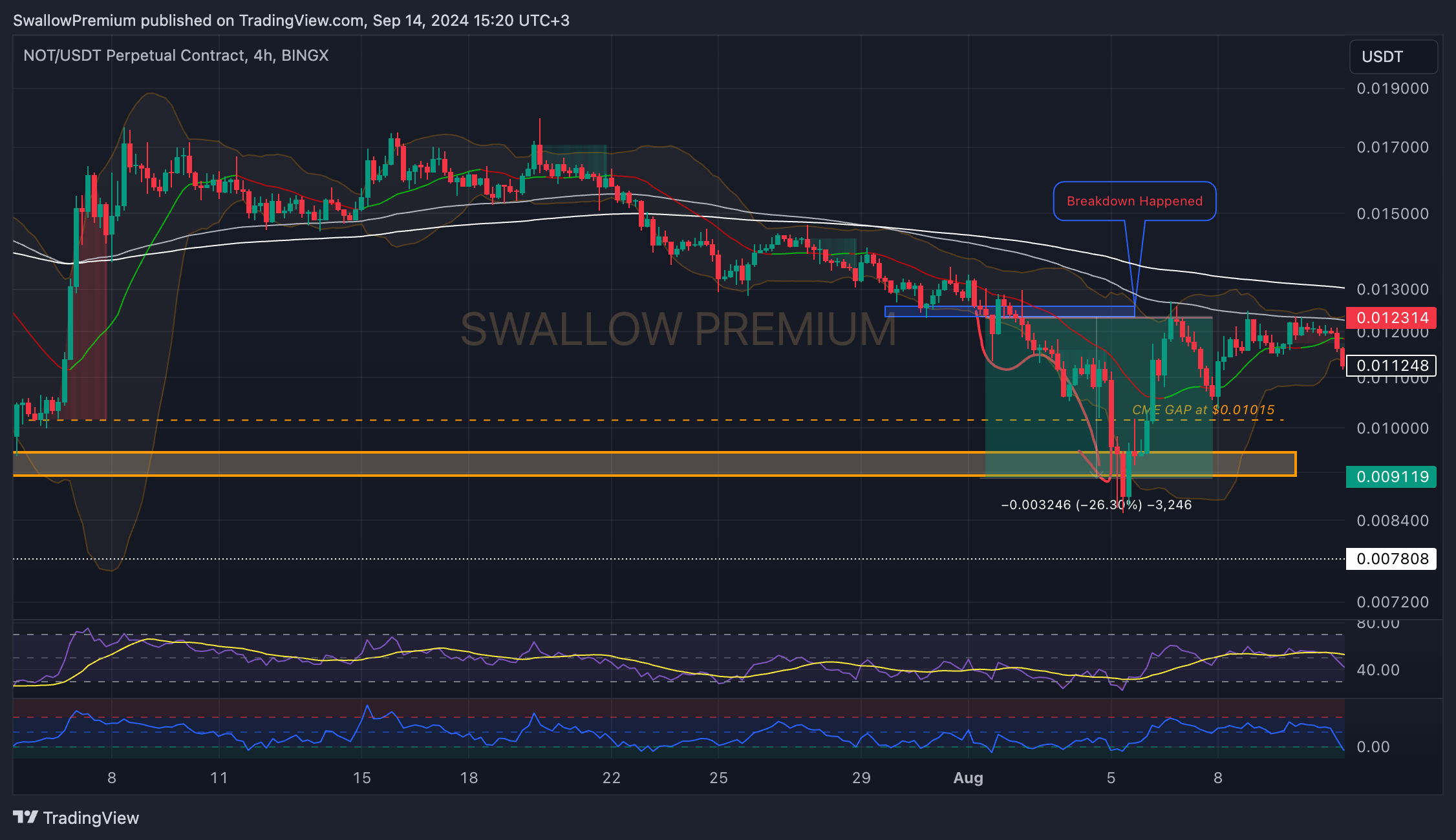Click the 0.008400 price axis label
Image resolution: width=1456 pixels, height=840 pixels.
tap(1393, 521)
